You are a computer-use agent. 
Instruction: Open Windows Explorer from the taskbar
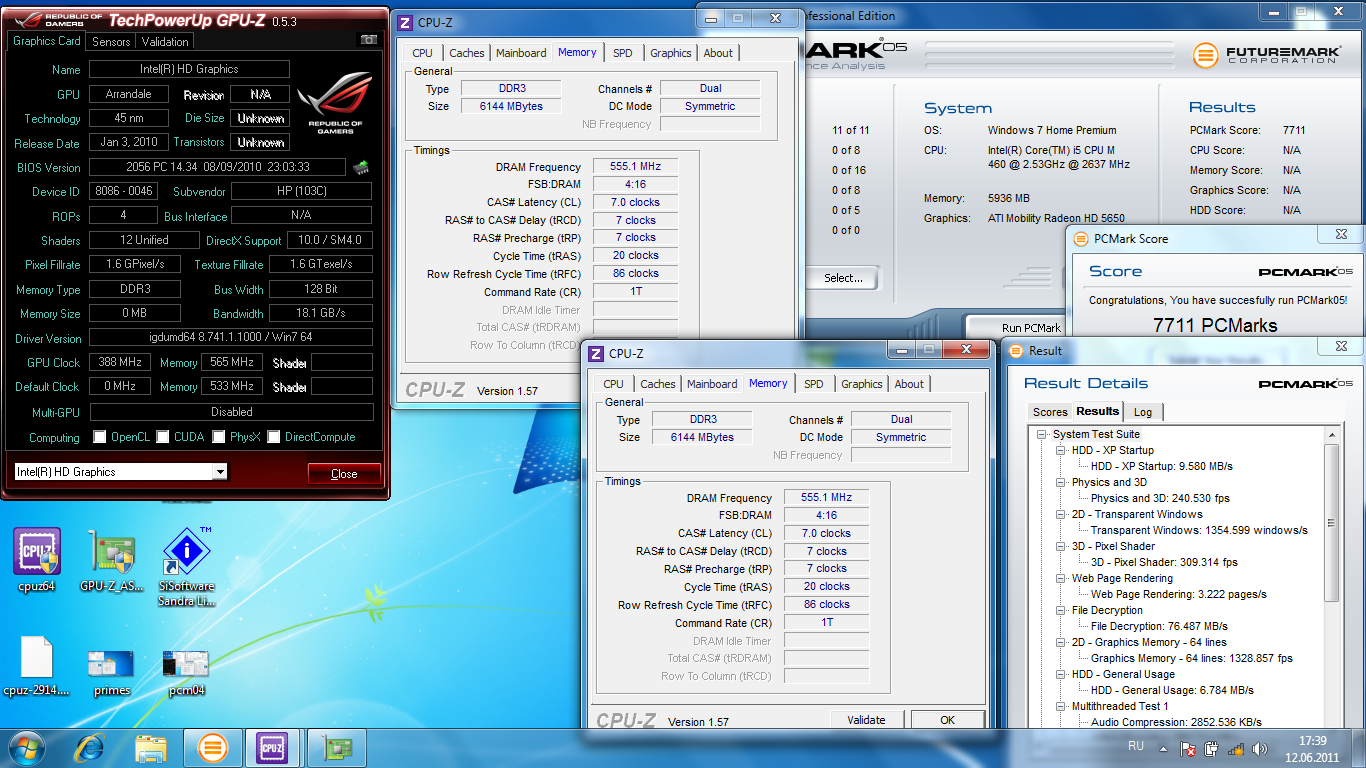tap(151, 748)
